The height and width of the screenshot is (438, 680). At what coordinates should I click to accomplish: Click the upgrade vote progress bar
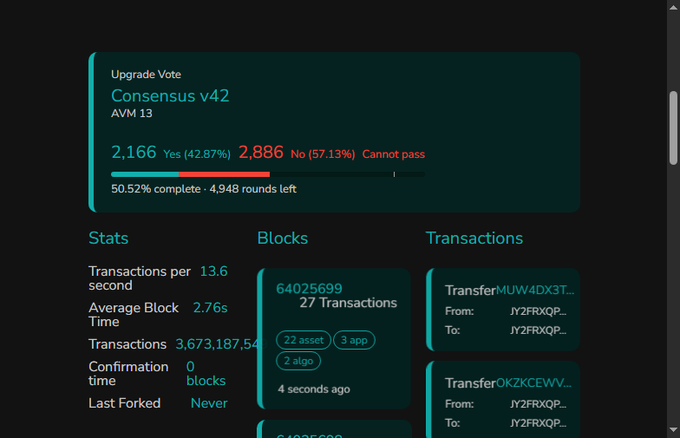click(x=268, y=174)
